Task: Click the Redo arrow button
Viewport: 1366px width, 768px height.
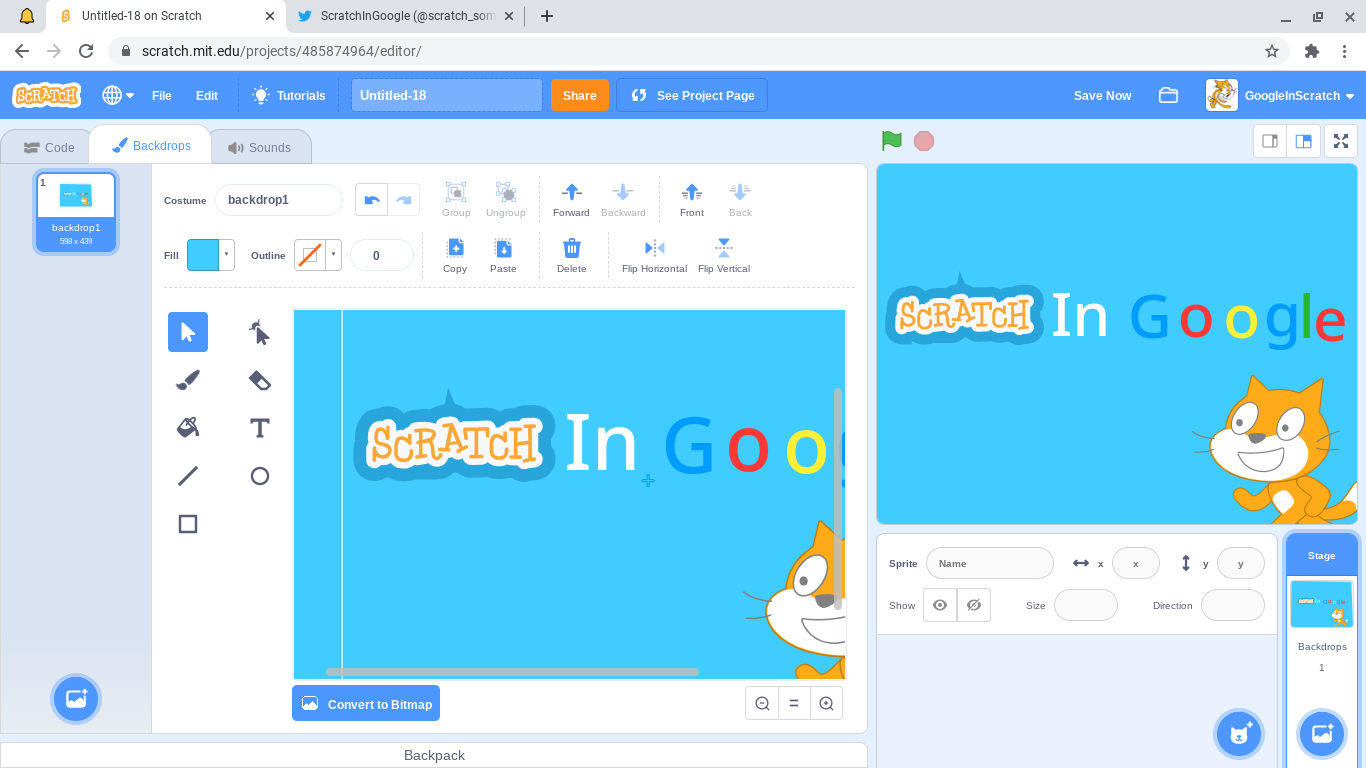Action: pyautogui.click(x=404, y=200)
